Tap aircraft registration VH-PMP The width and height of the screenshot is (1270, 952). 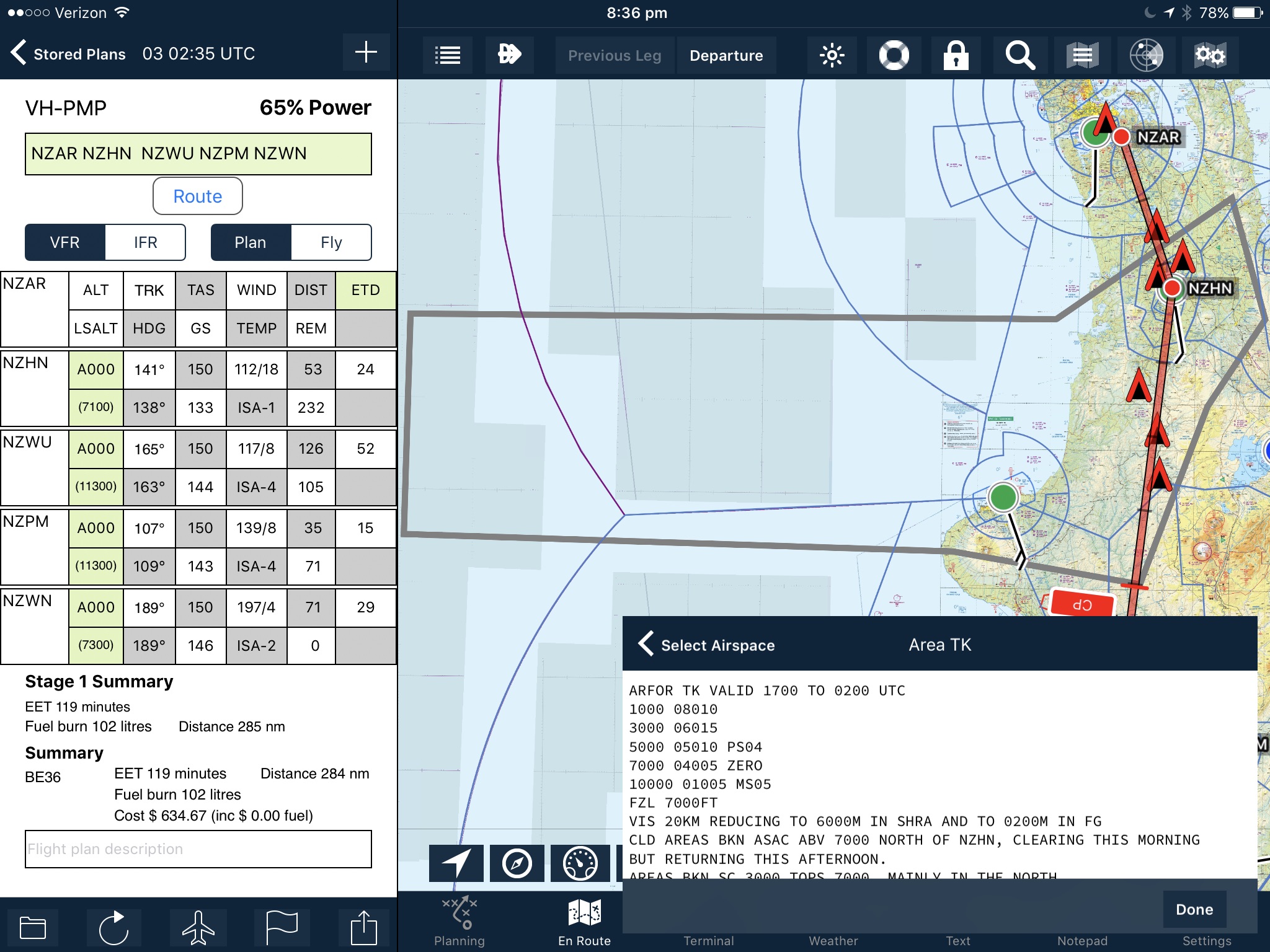point(66,108)
